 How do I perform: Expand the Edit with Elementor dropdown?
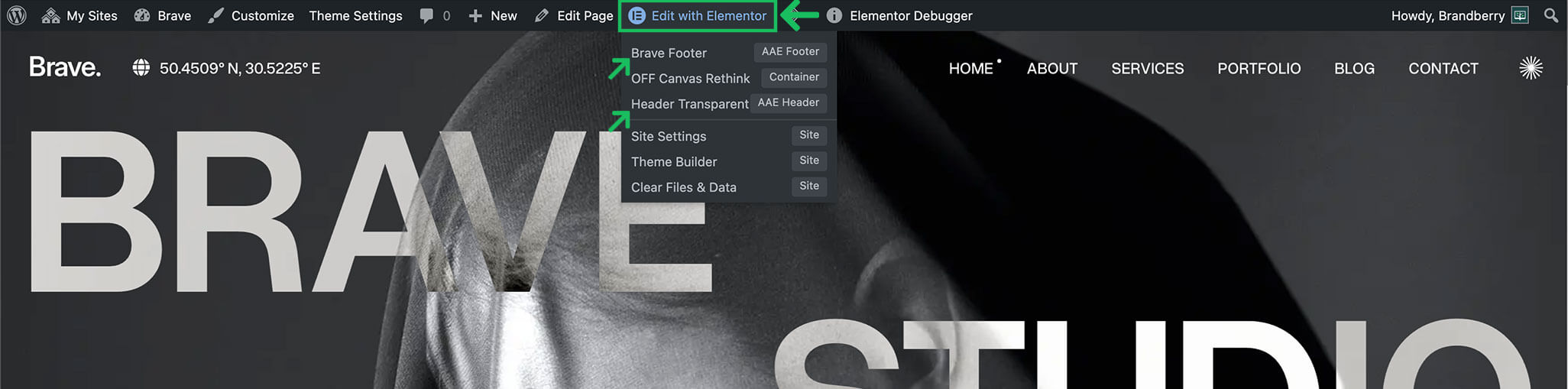[x=698, y=15]
